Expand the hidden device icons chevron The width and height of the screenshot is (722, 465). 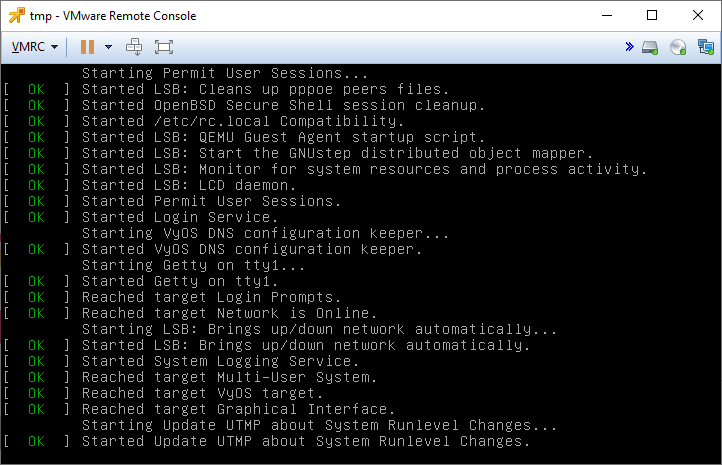[x=629, y=47]
